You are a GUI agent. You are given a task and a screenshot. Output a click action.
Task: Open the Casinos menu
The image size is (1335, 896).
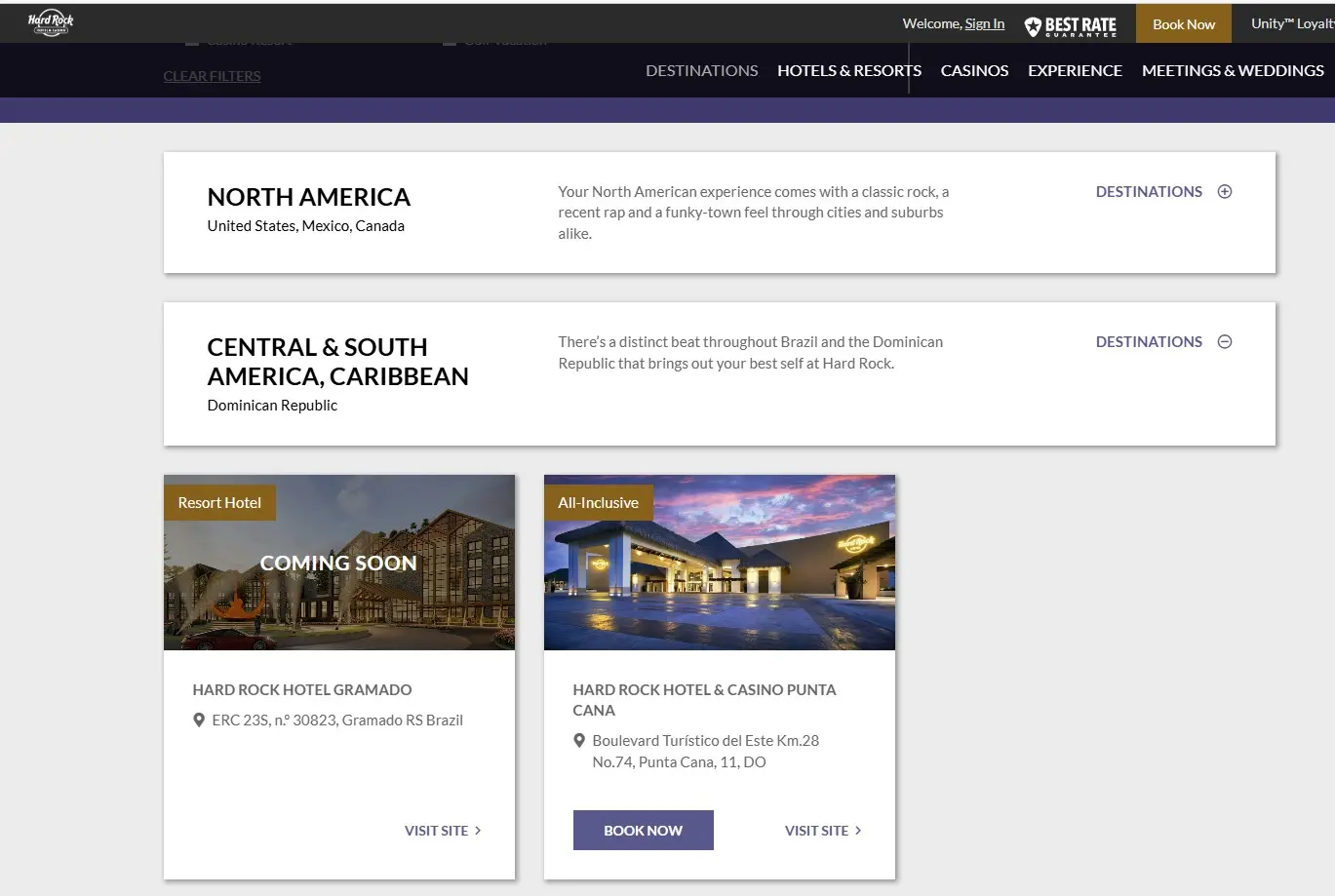coord(974,70)
